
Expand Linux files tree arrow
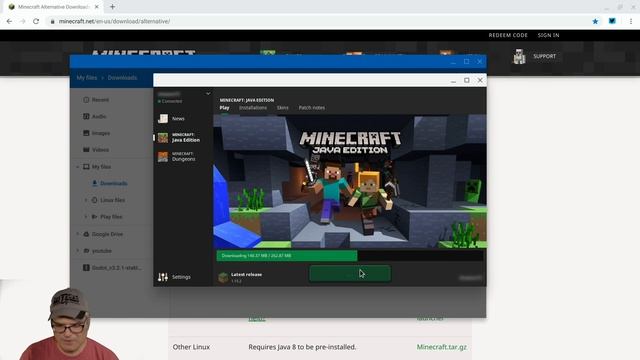click(86, 200)
